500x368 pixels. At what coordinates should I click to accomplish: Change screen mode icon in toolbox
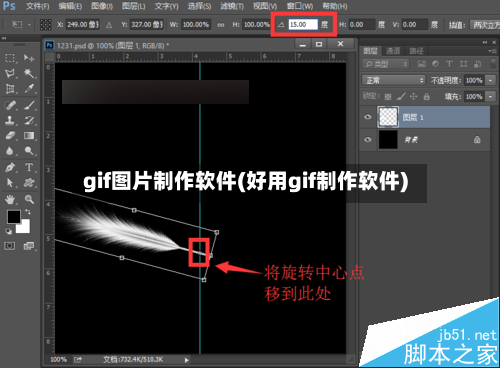point(29,246)
